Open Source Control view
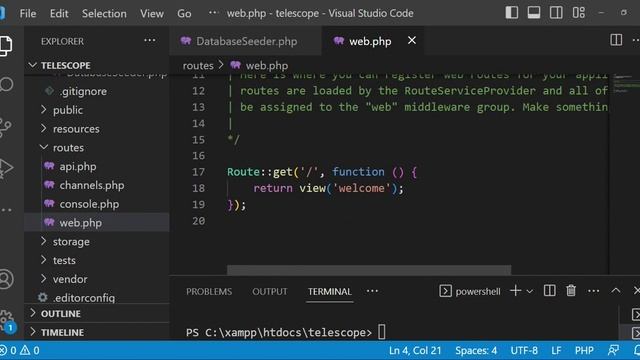Screen dimensions: 640x360 pos(5,127)
